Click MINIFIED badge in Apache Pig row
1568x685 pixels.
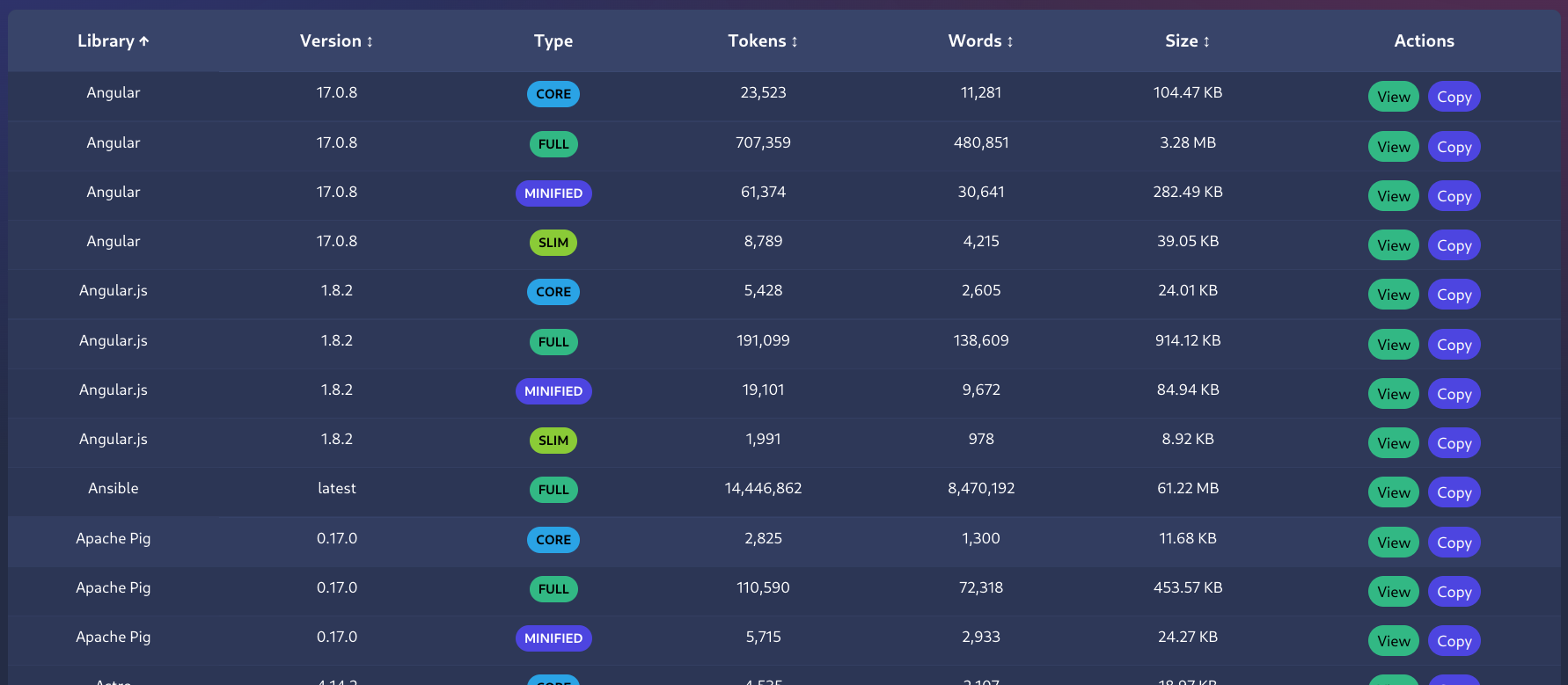(553, 638)
